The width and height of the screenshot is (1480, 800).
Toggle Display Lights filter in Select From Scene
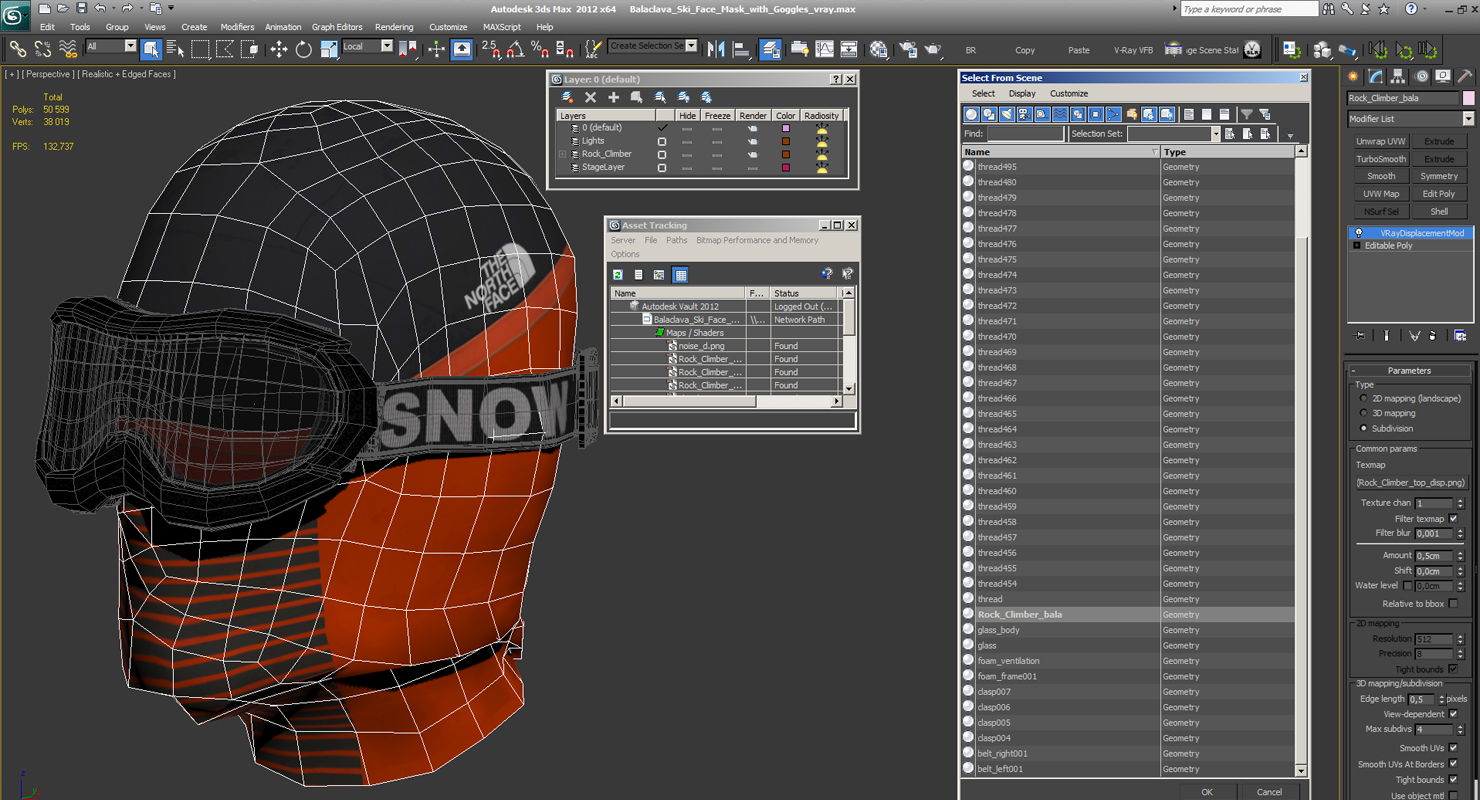tap(1006, 114)
